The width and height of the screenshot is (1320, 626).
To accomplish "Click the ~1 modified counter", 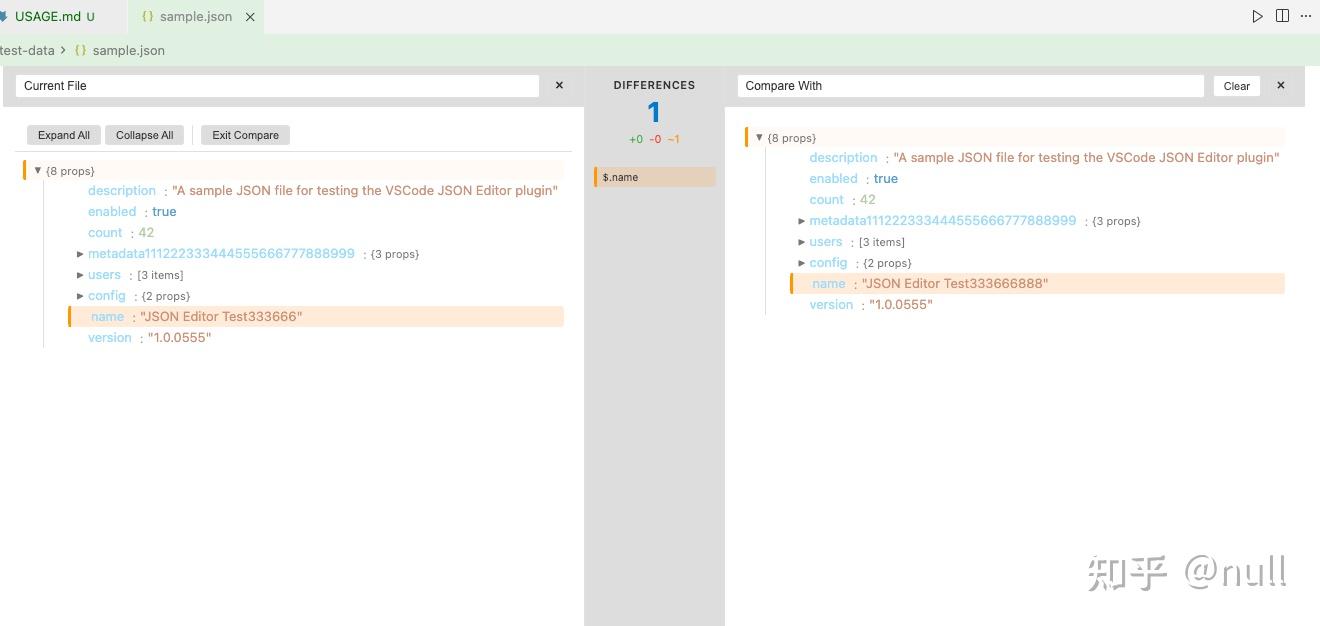I will 673,139.
